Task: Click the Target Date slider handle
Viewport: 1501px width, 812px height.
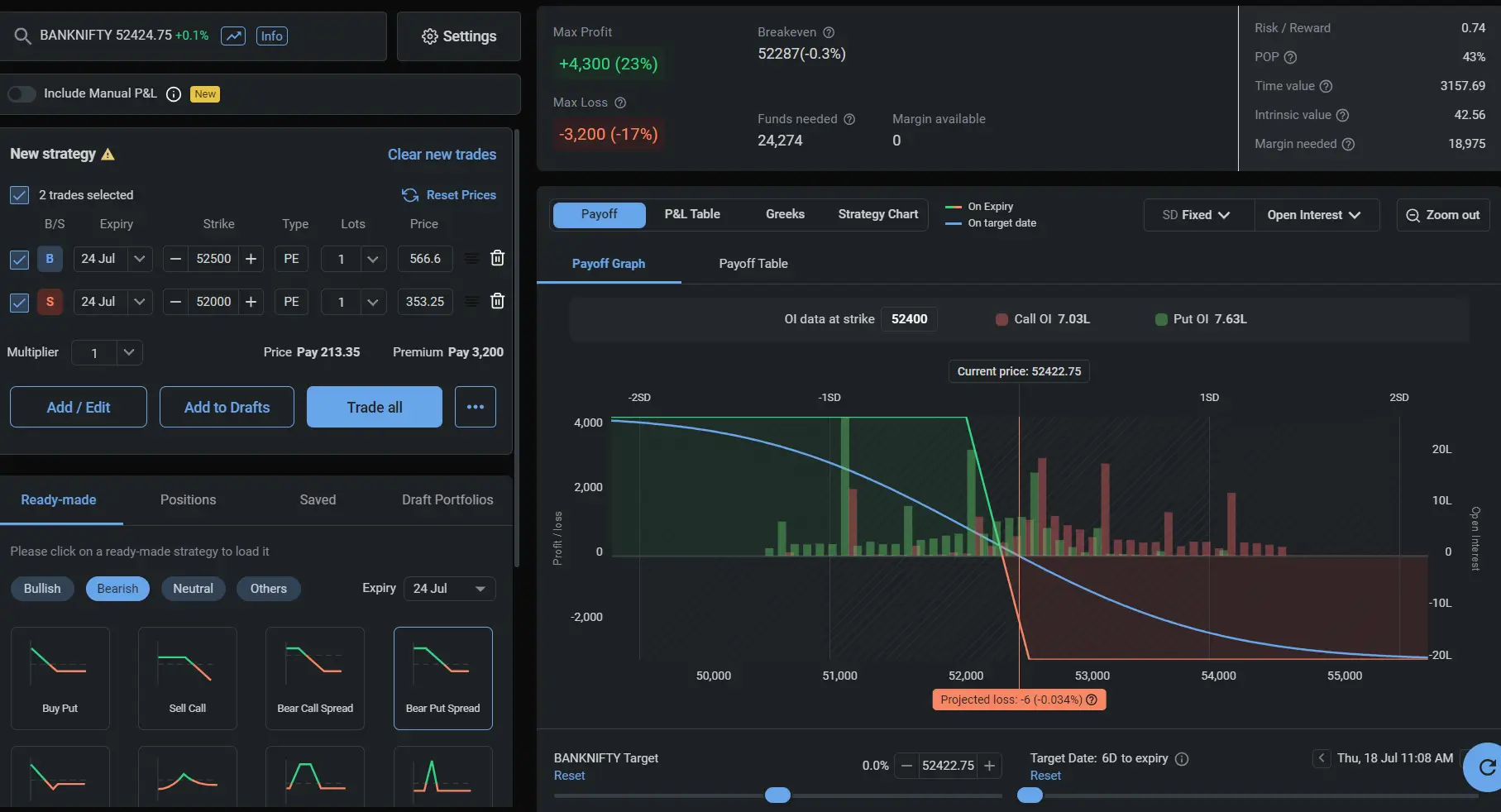Action: click(1030, 795)
